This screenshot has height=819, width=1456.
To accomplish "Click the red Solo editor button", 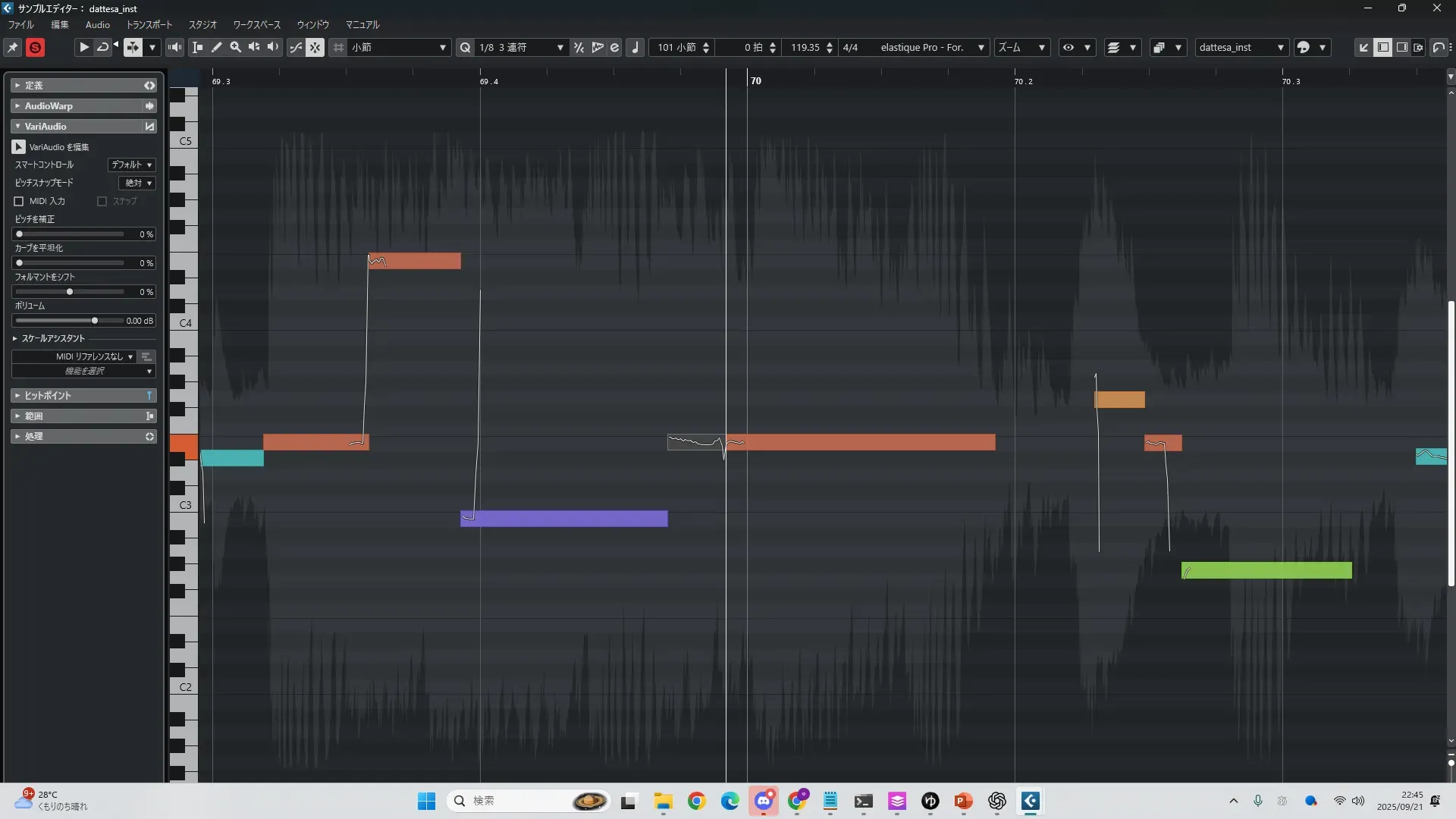I will [35, 48].
